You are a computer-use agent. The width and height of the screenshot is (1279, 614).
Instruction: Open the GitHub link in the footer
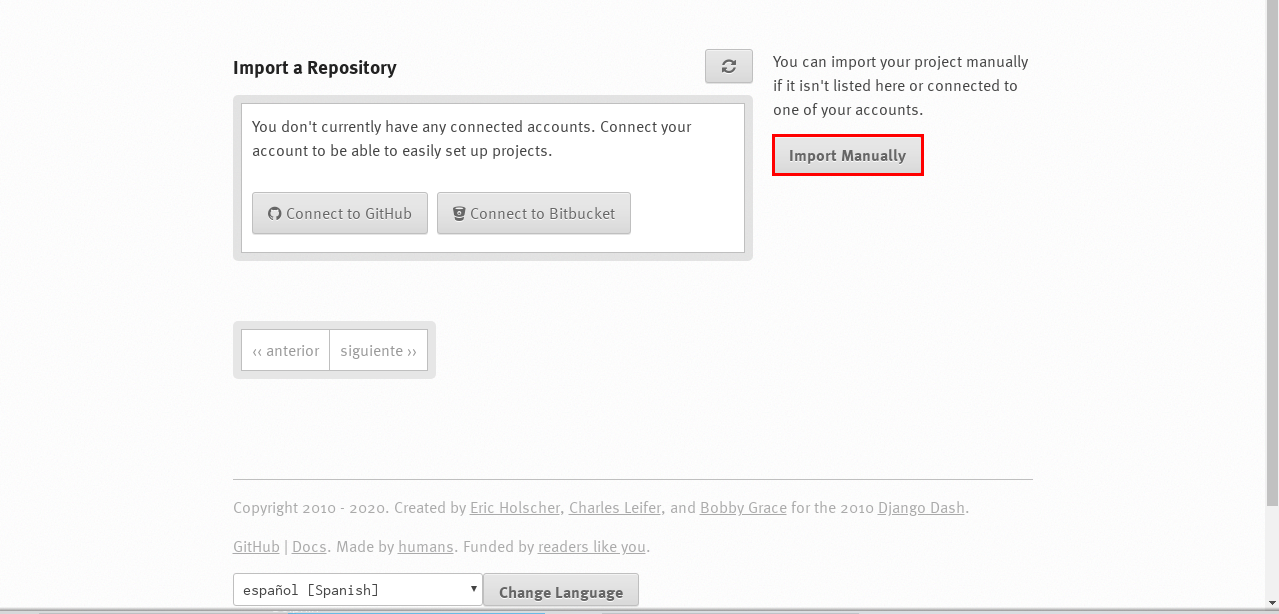click(x=256, y=547)
